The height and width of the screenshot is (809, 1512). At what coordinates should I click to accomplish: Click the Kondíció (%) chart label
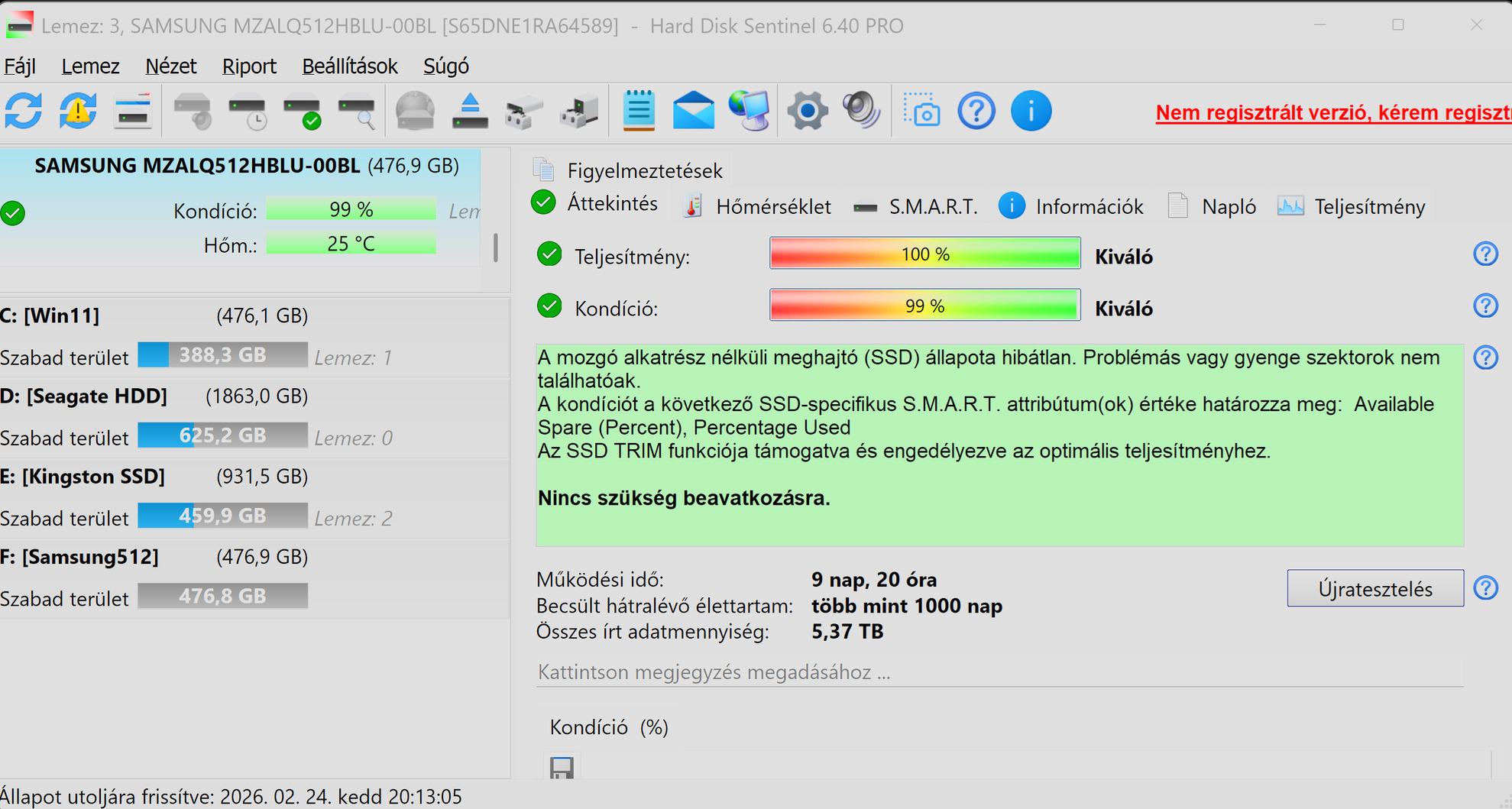tap(609, 727)
